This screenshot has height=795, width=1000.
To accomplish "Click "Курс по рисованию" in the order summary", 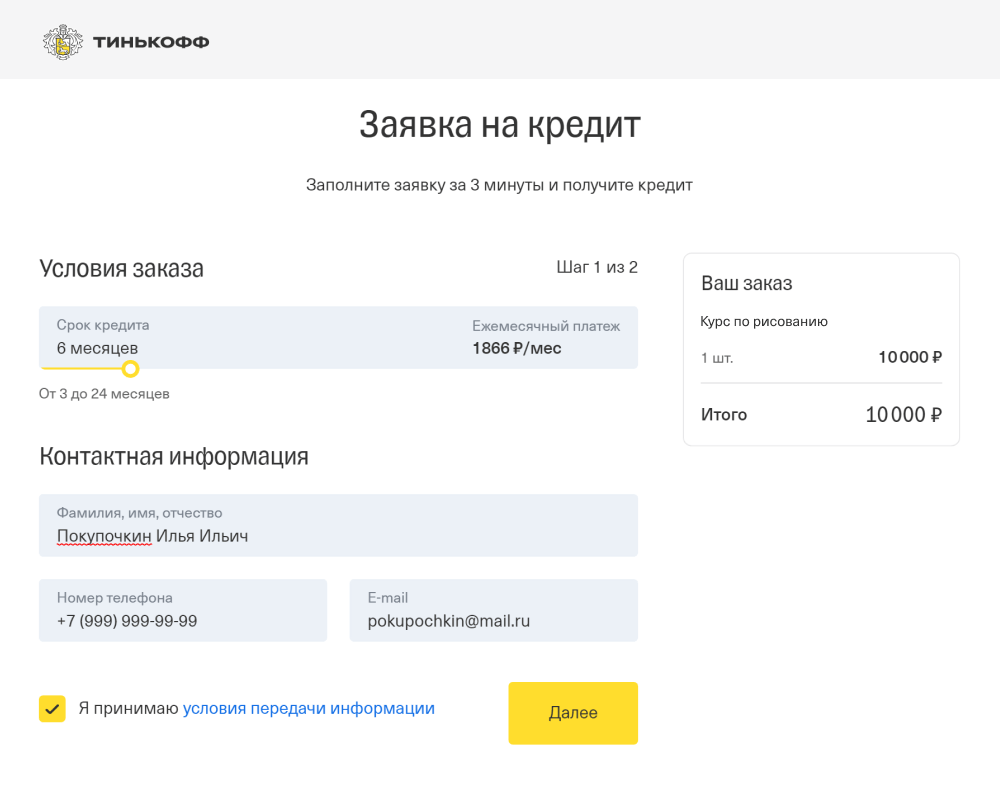I will click(x=764, y=321).
